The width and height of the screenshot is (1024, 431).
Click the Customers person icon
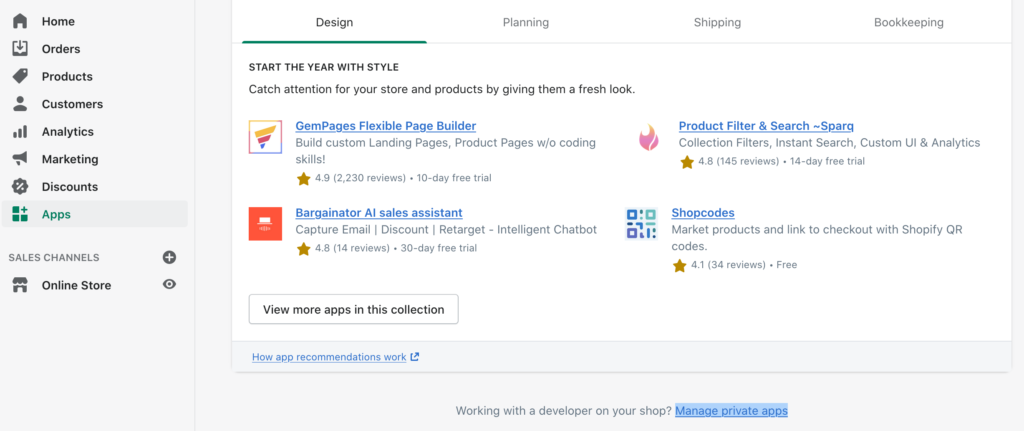[20, 104]
